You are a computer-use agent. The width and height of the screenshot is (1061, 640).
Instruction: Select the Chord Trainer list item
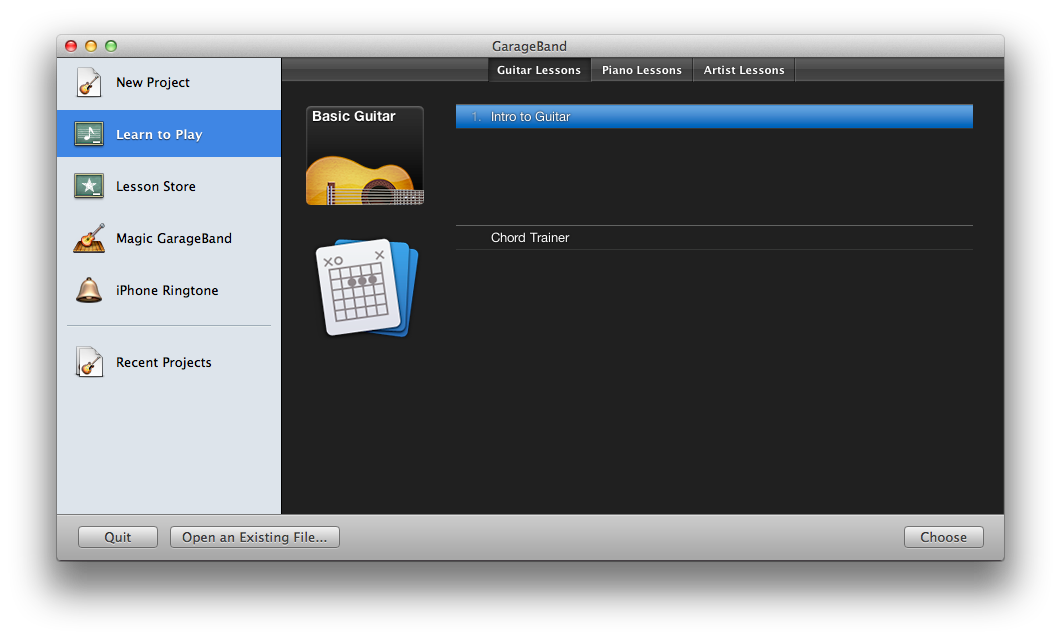click(713, 238)
